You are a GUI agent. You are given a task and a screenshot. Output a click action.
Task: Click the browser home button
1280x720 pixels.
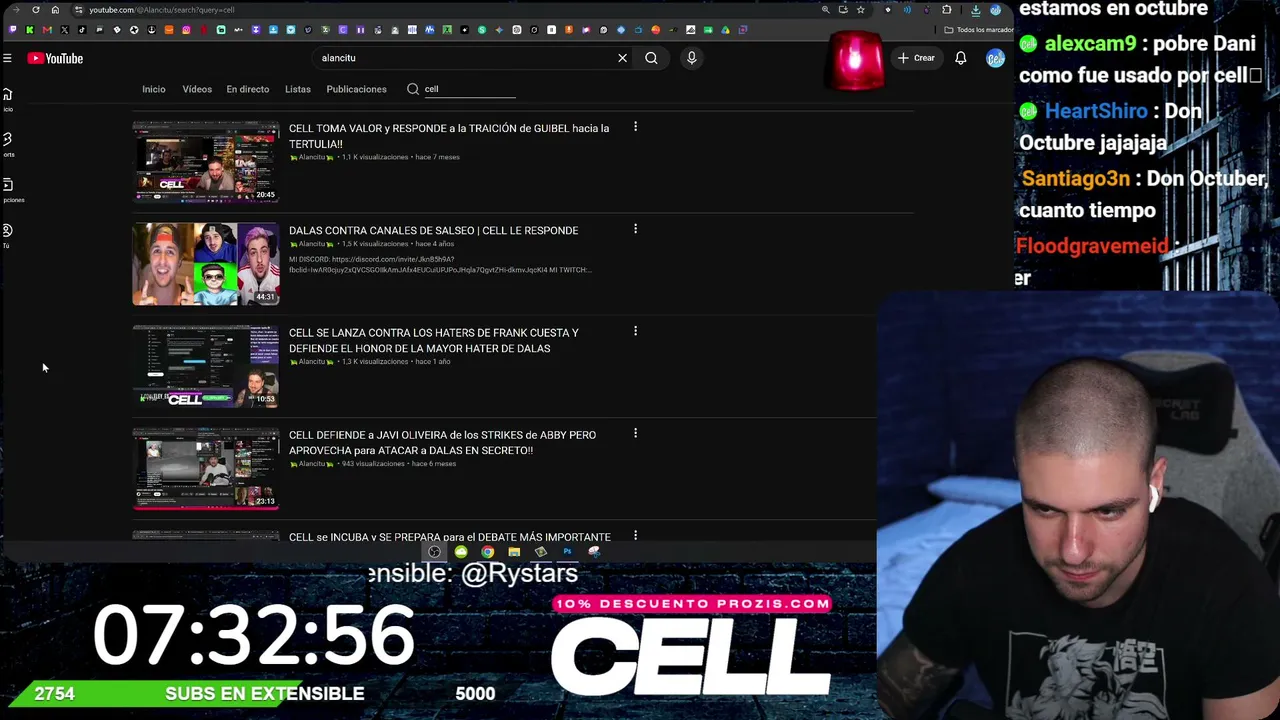tap(55, 10)
